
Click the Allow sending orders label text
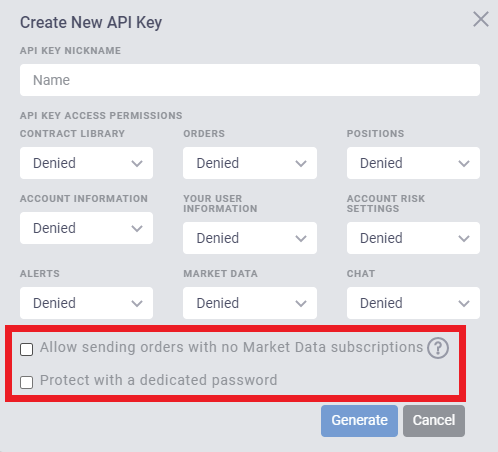click(x=231, y=347)
